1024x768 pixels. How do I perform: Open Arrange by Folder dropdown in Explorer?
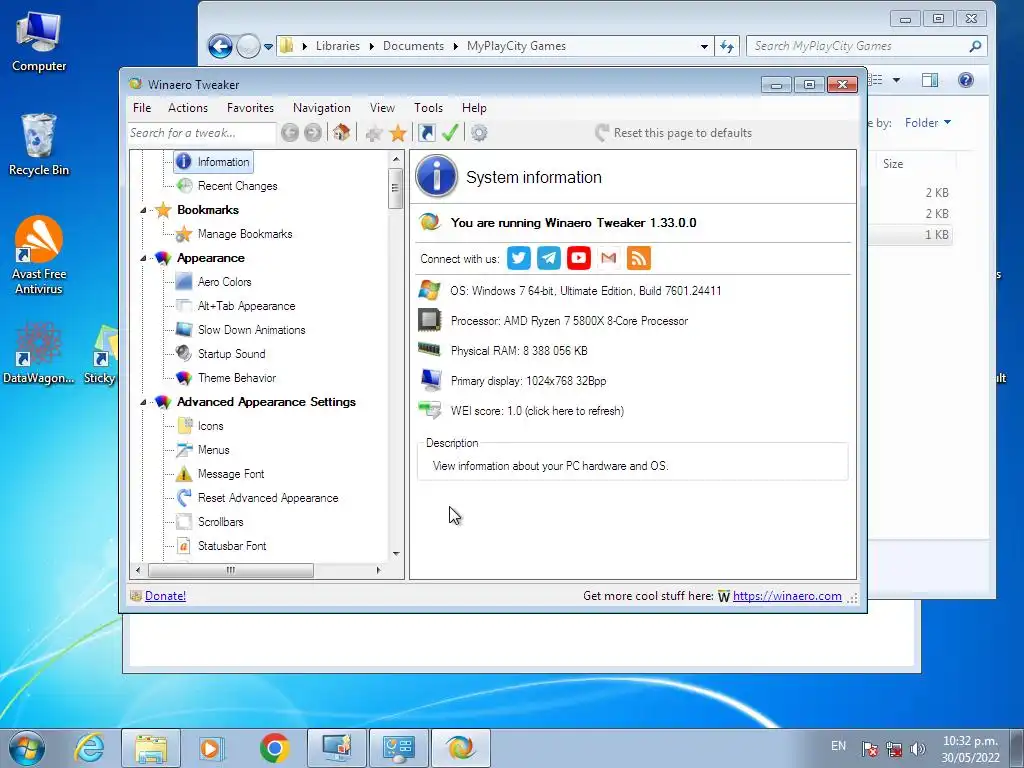click(x=928, y=123)
